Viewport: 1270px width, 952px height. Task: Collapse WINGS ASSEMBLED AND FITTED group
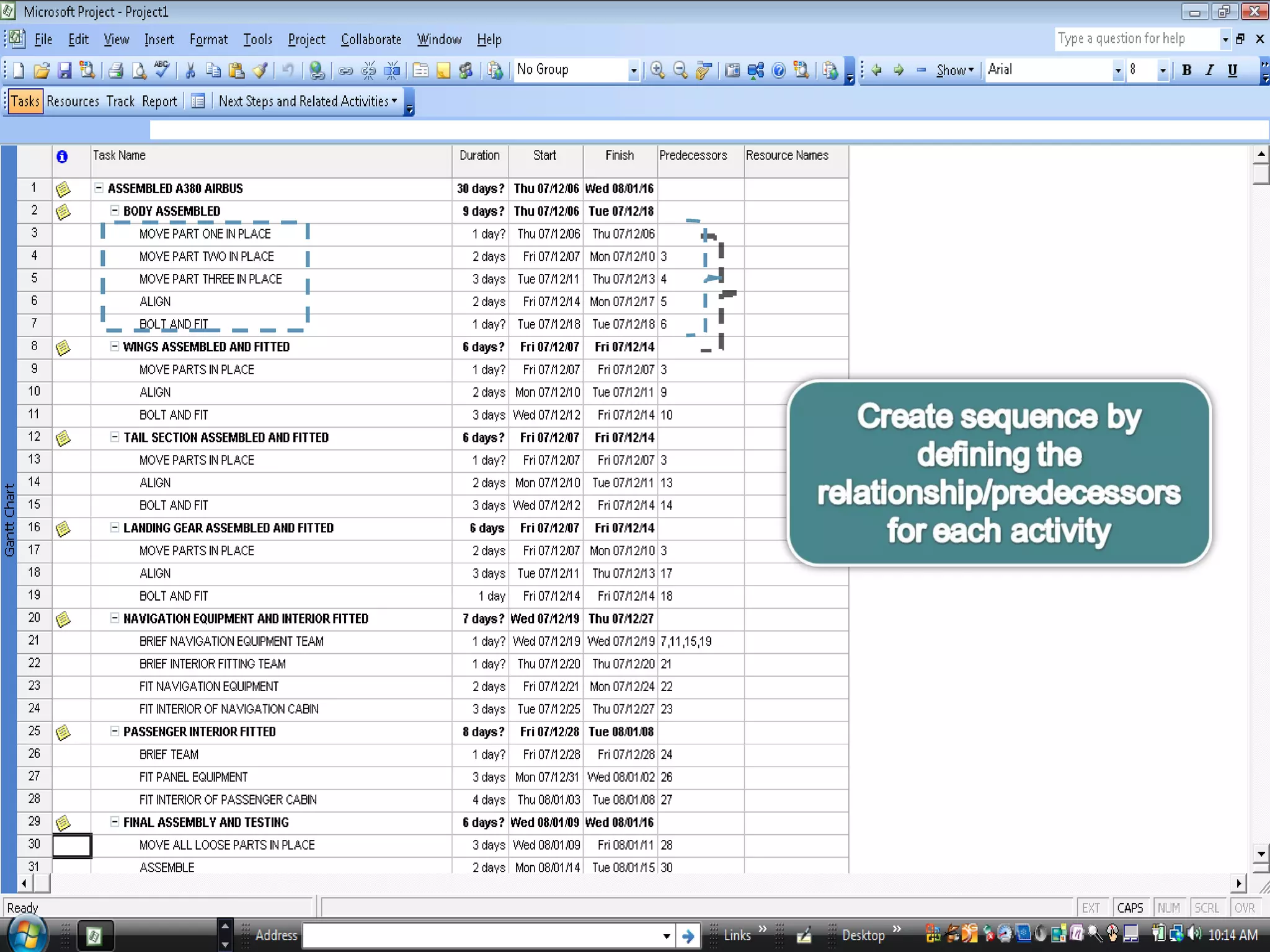coord(115,346)
